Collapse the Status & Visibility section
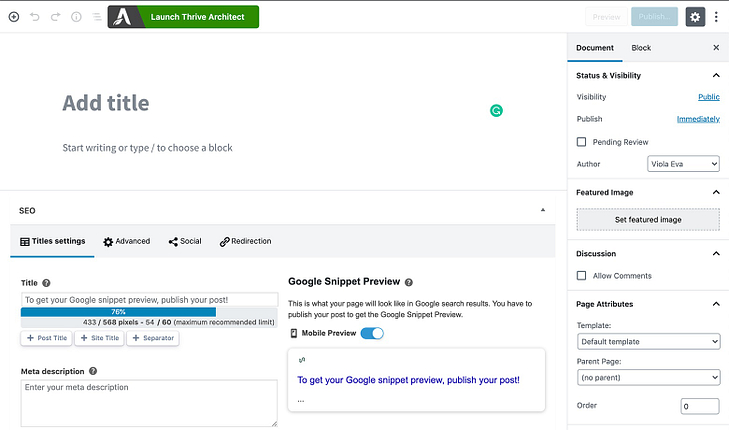The image size is (729, 430). [716, 75]
